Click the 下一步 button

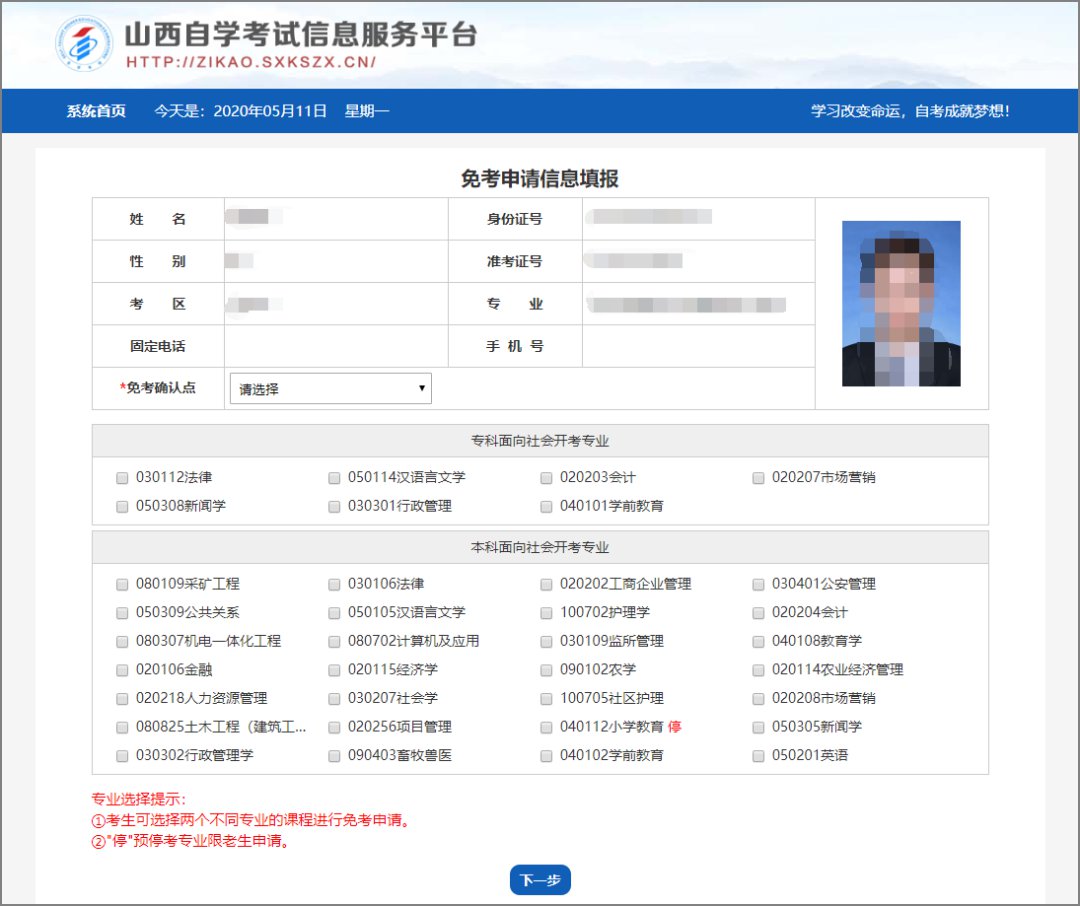click(540, 880)
